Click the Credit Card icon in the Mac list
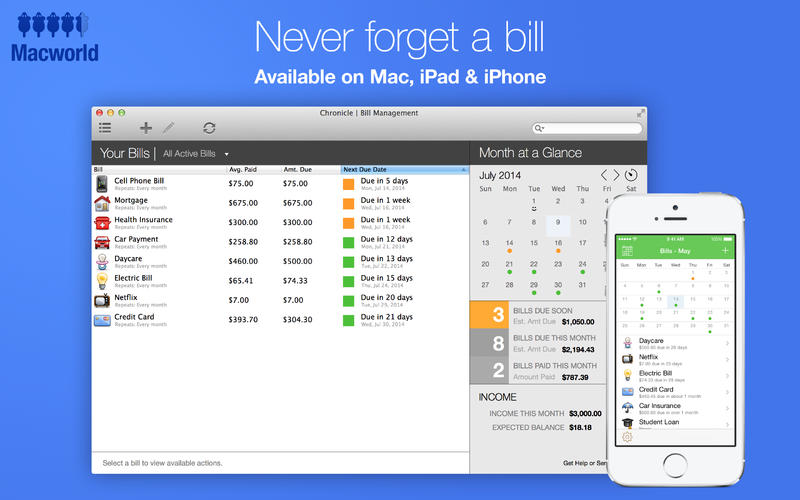This screenshot has height=500, width=800. [x=102, y=320]
